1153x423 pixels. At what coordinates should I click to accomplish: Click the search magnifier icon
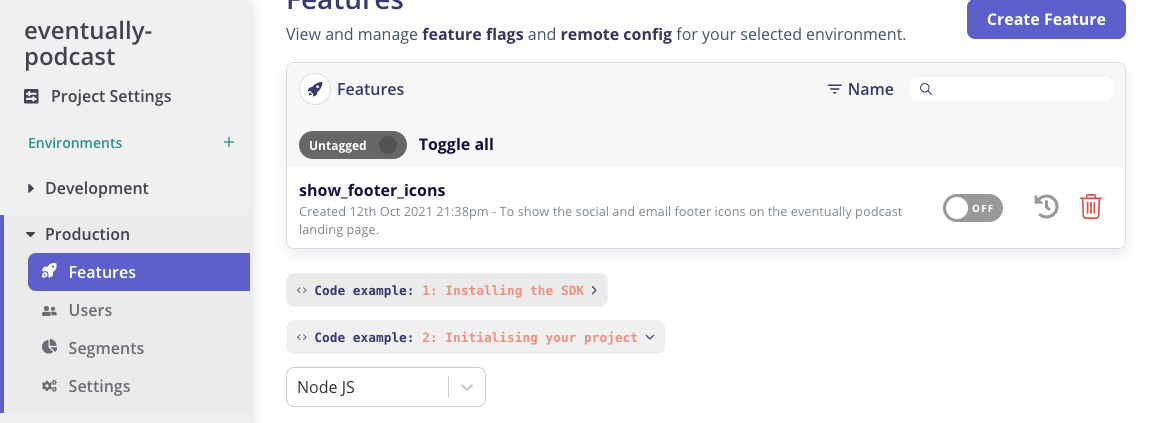pos(926,89)
